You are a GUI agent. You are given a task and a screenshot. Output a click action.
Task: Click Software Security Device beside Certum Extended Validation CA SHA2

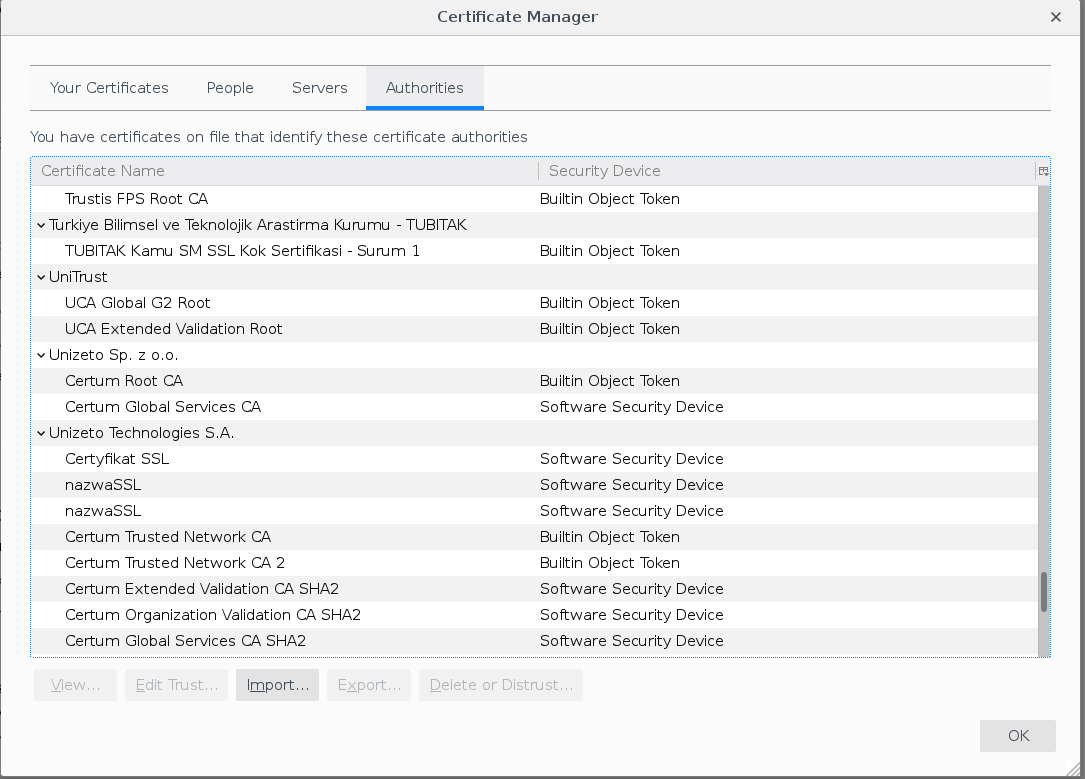[632, 589]
